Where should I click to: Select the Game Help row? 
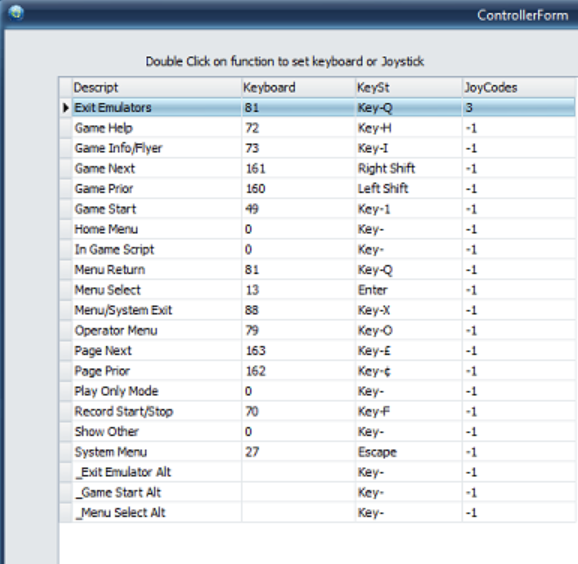(317, 128)
